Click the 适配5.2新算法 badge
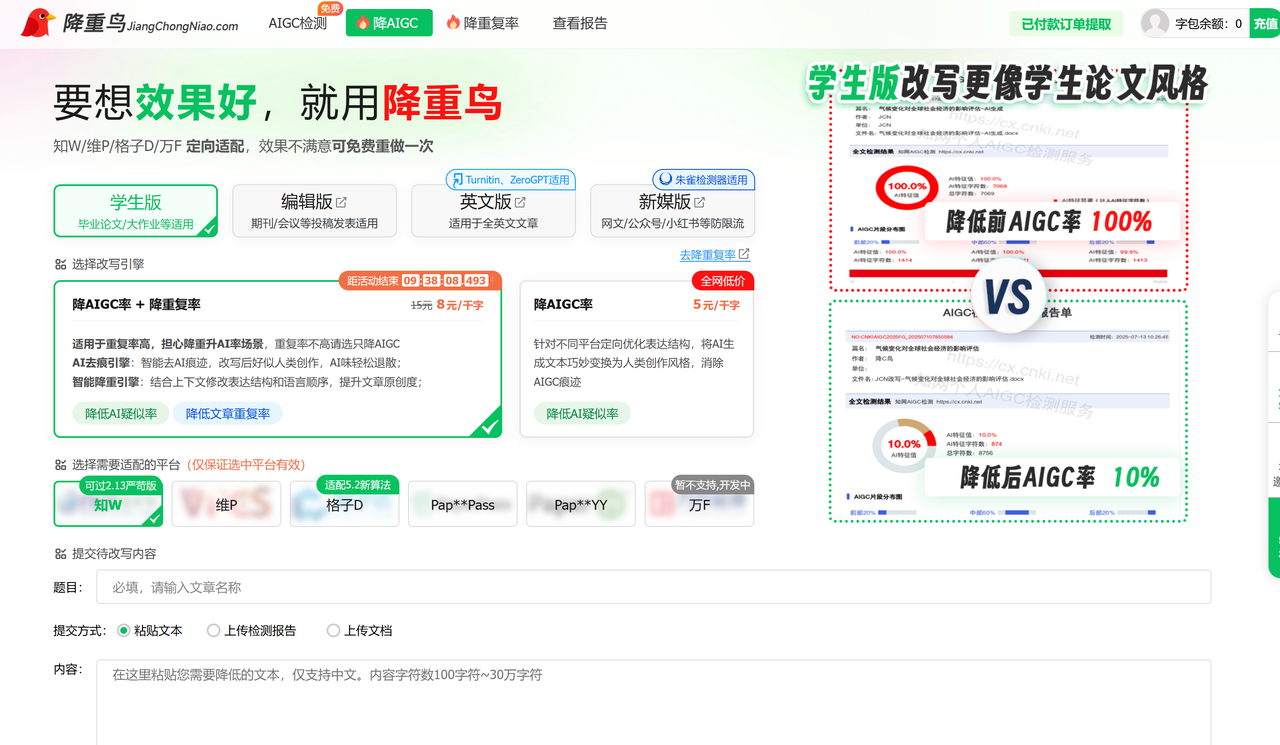 pos(358,485)
